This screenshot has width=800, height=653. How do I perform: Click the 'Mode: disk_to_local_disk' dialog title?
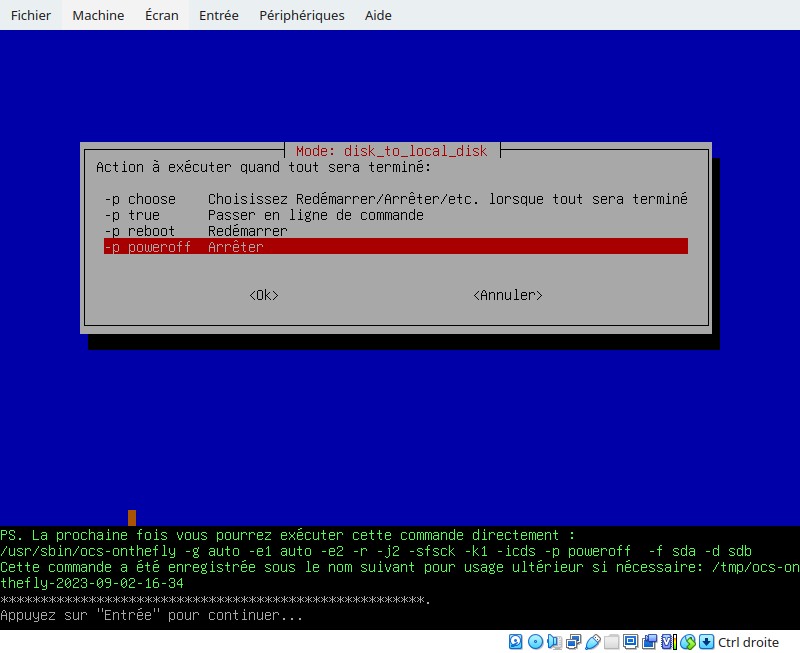tap(392, 151)
